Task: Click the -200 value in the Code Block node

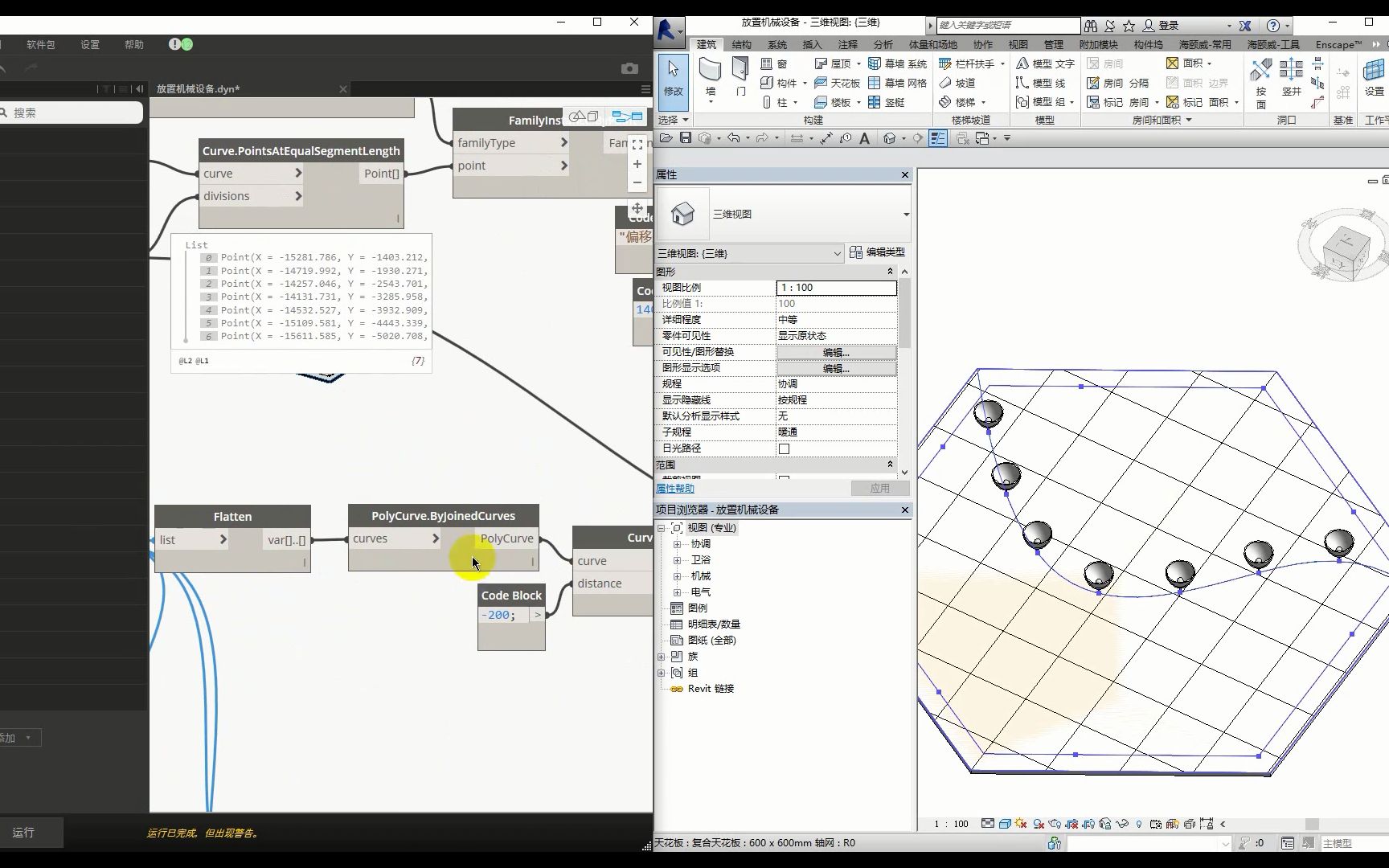Action: pyautogui.click(x=496, y=615)
